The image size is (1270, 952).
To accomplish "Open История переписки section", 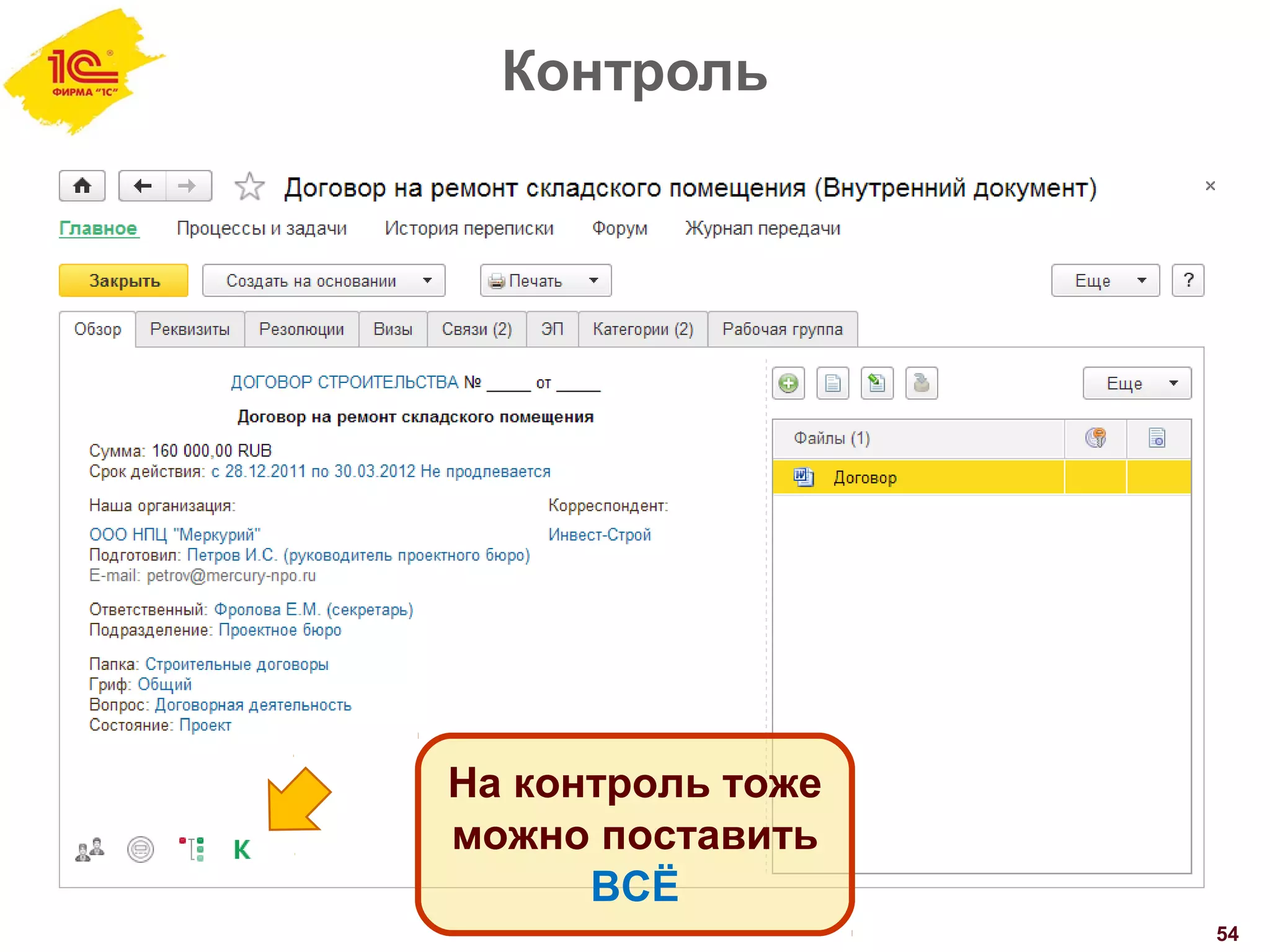I will pyautogui.click(x=469, y=228).
